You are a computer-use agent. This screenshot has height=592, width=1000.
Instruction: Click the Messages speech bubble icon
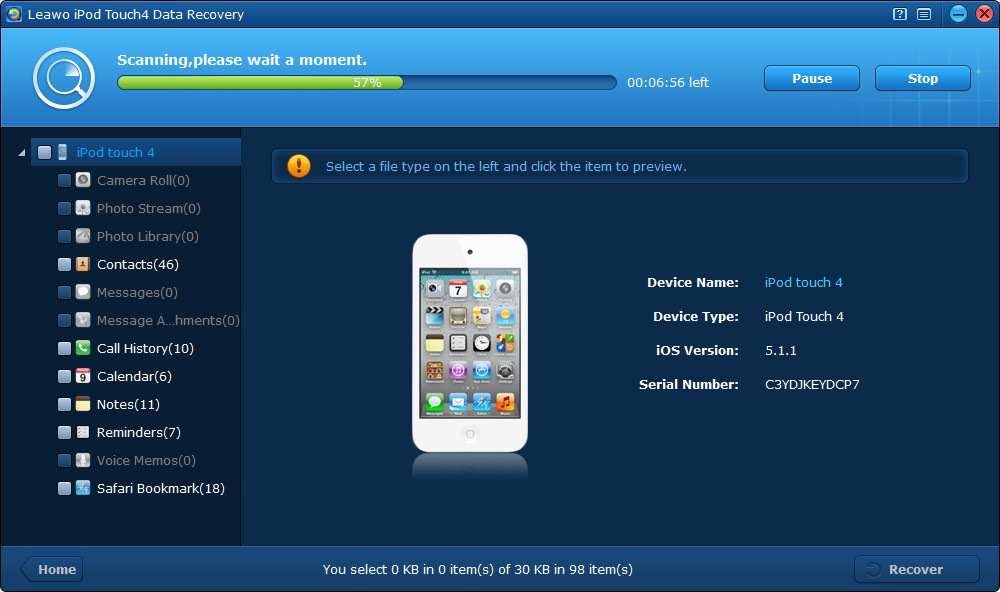coord(83,292)
